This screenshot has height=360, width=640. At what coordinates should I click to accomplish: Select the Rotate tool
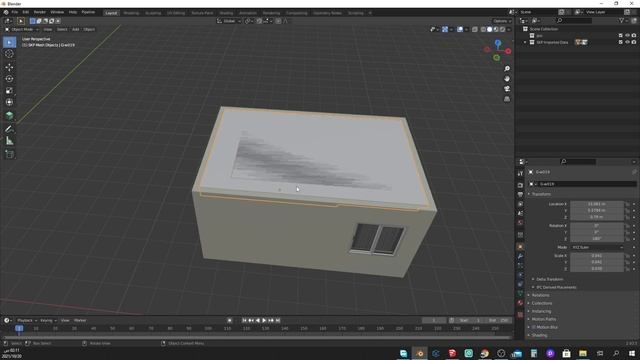pyautogui.click(x=9, y=79)
